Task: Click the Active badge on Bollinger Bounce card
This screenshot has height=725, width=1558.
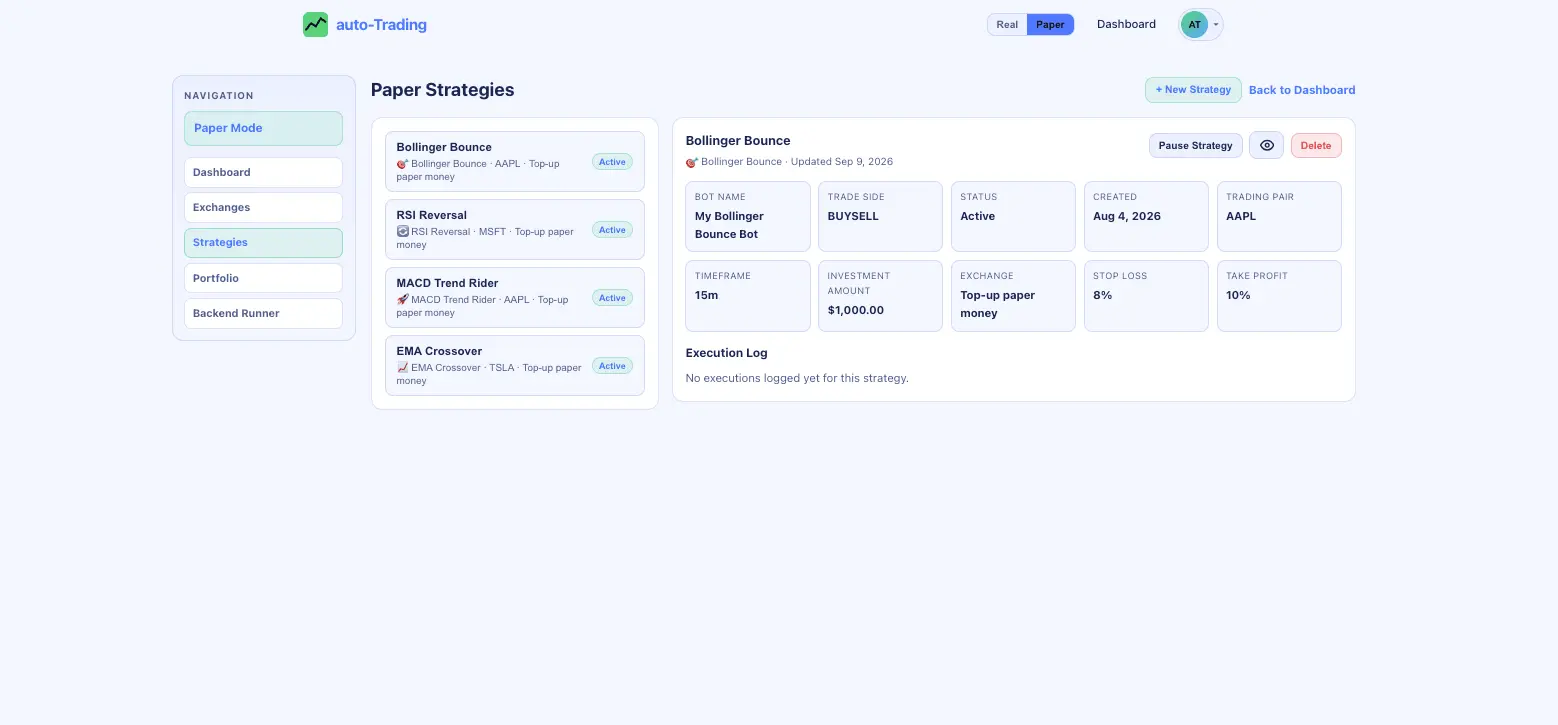Action: pyautogui.click(x=612, y=162)
